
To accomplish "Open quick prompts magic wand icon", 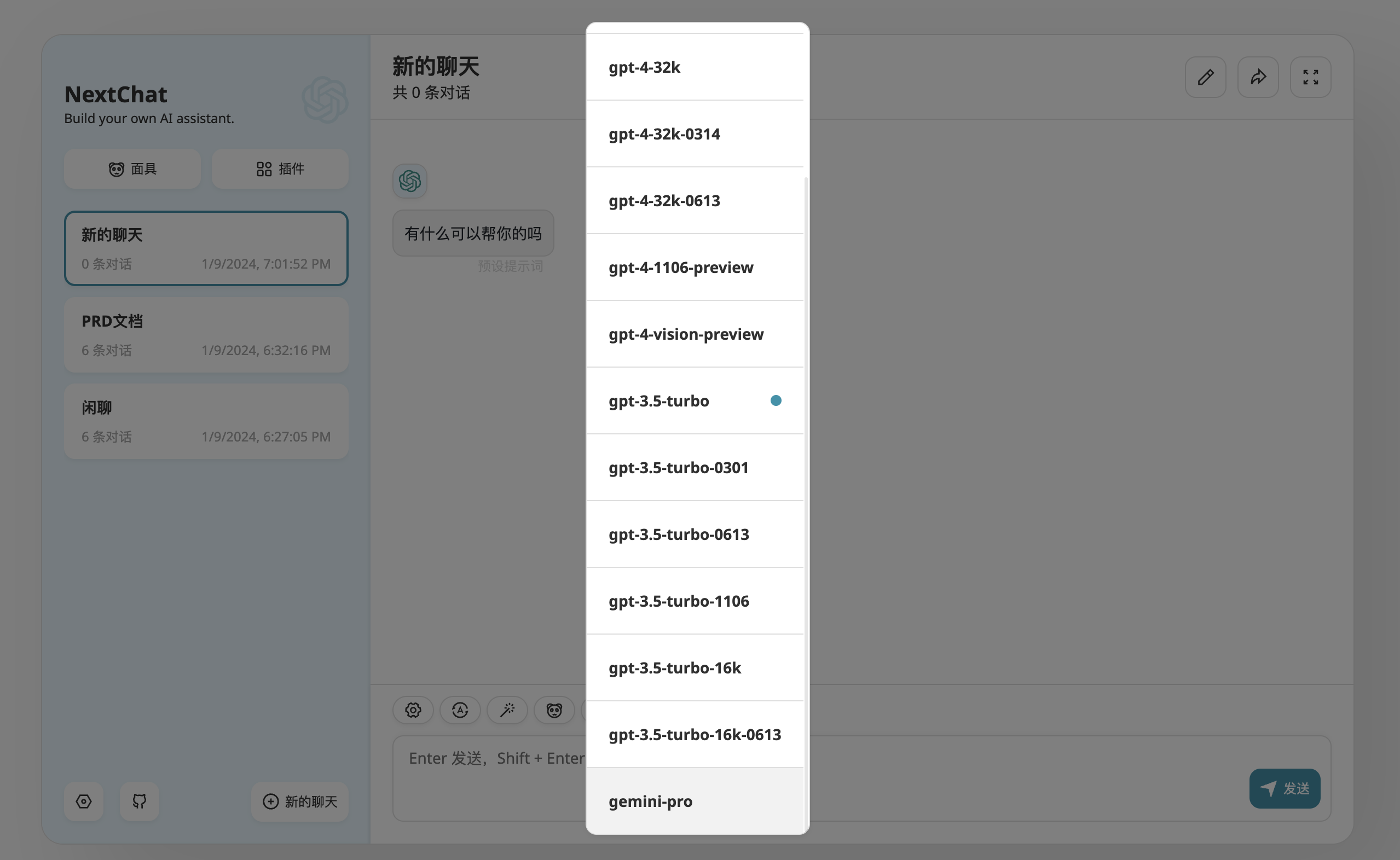I will [507, 710].
